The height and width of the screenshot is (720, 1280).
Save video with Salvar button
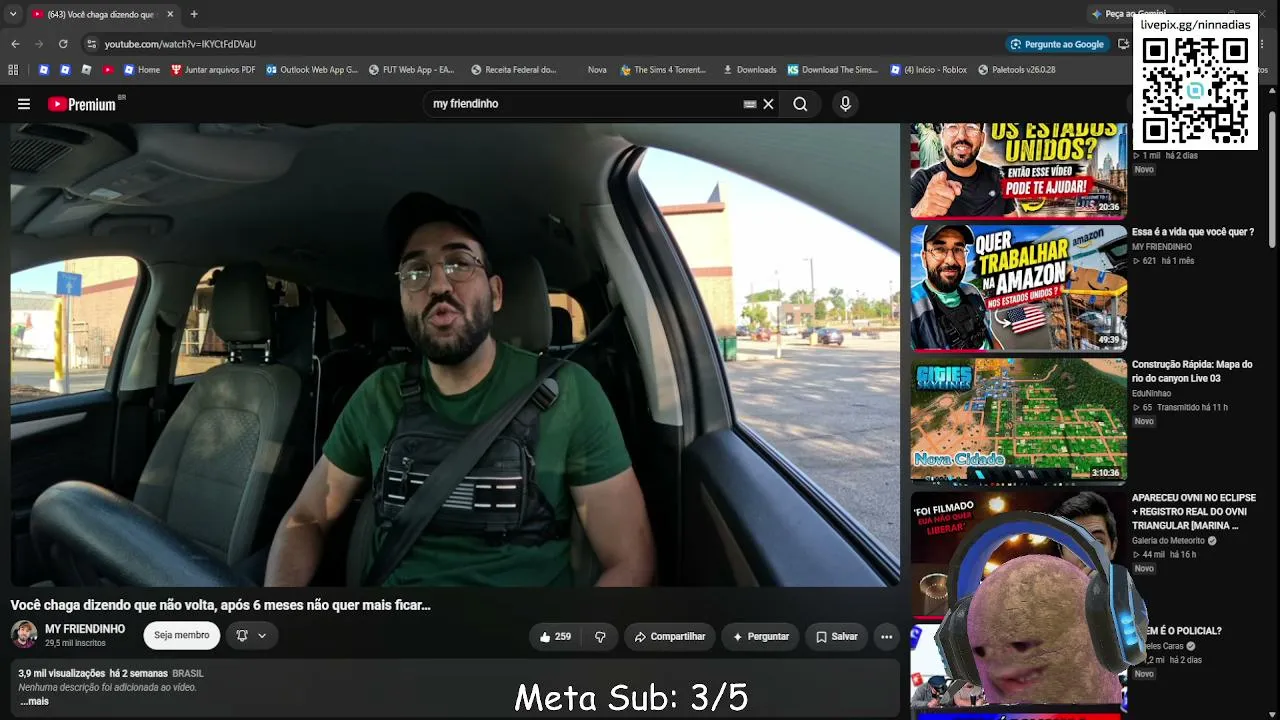[x=837, y=636]
